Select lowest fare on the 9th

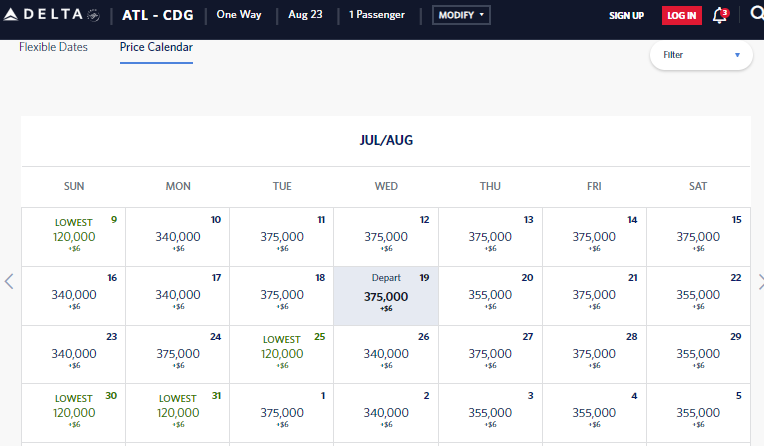click(74, 237)
